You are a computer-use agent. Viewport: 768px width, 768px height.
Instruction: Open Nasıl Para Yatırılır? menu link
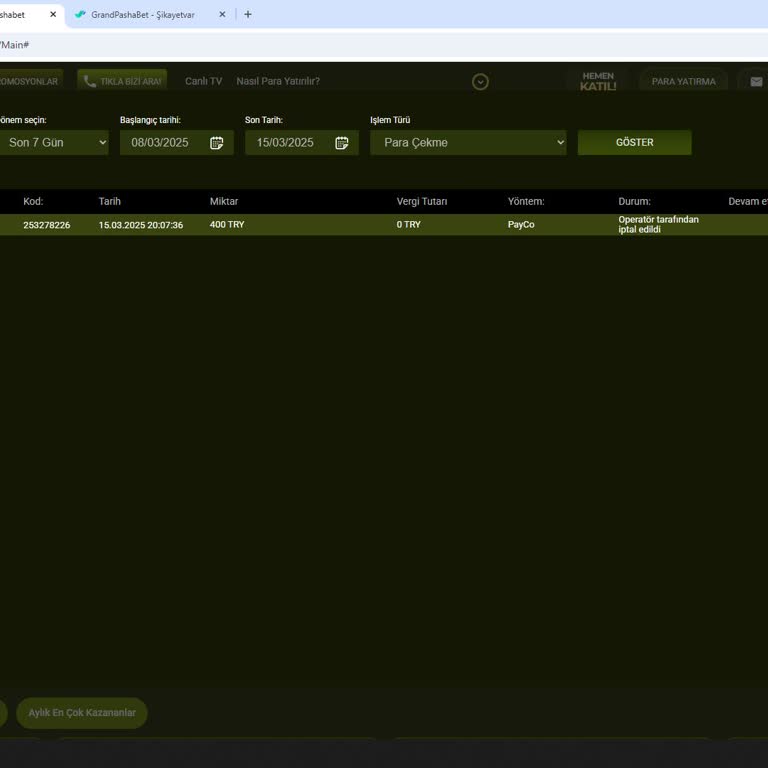pyautogui.click(x=278, y=82)
